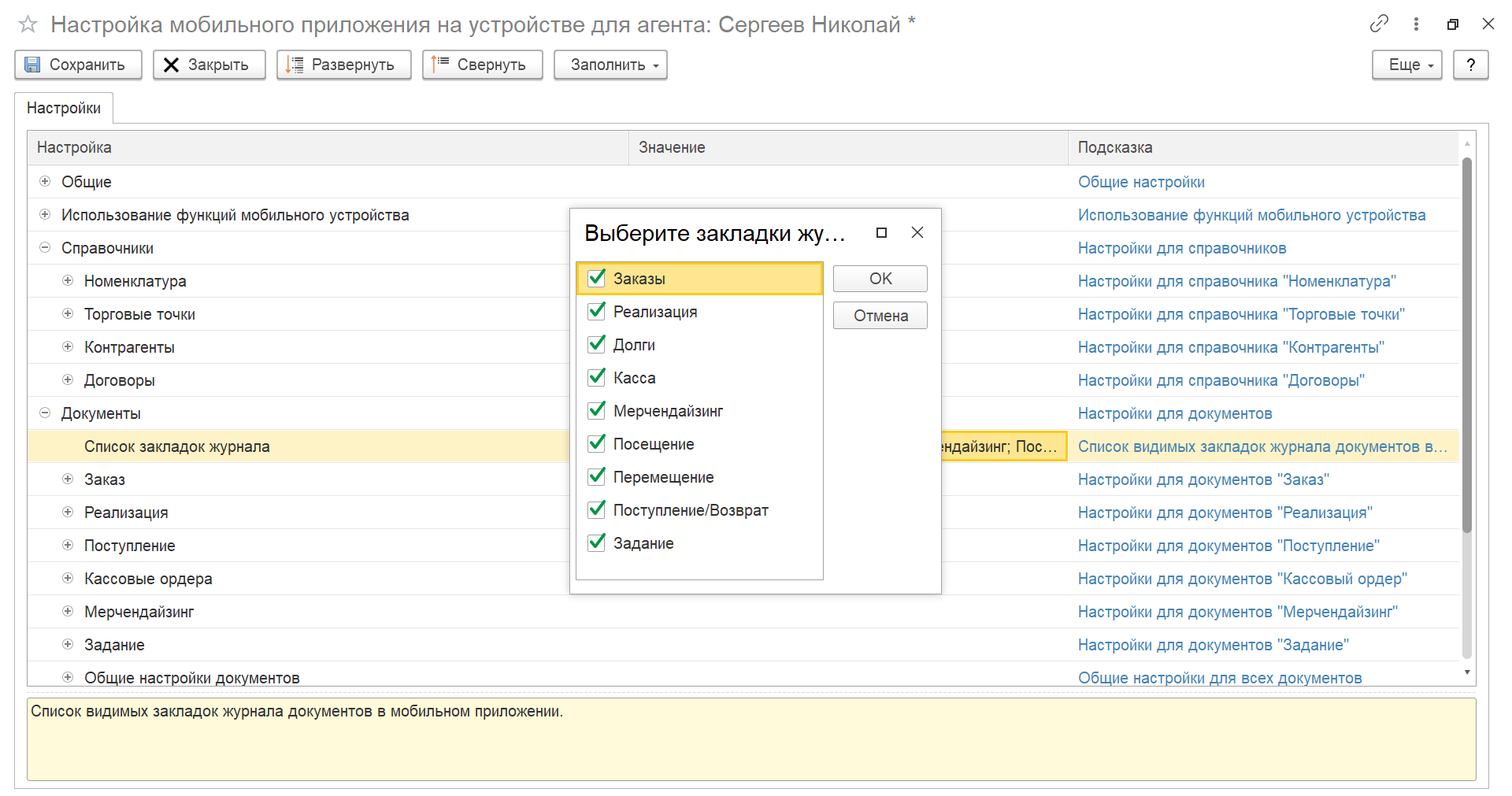The width and height of the screenshot is (1512, 796).
Task: Expand the Торговые точки node
Action: pos(68,313)
